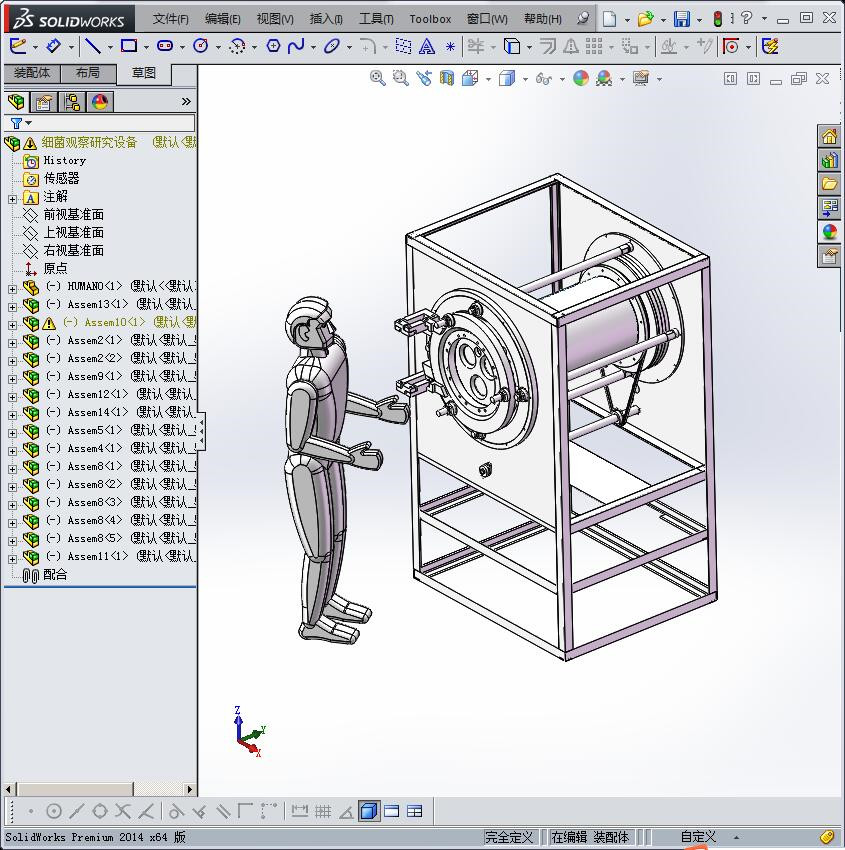
Task: Select the Line sketch tool
Action: [x=93, y=47]
